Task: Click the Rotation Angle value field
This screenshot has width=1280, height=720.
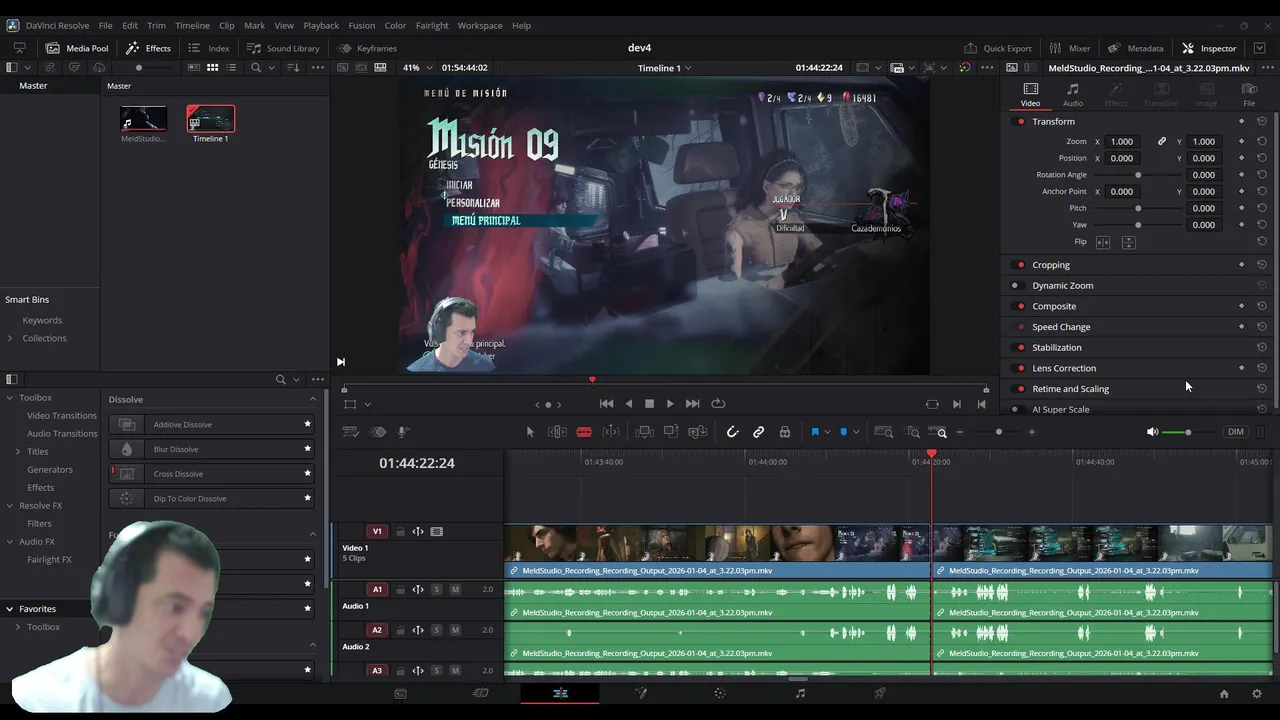Action: (1203, 175)
